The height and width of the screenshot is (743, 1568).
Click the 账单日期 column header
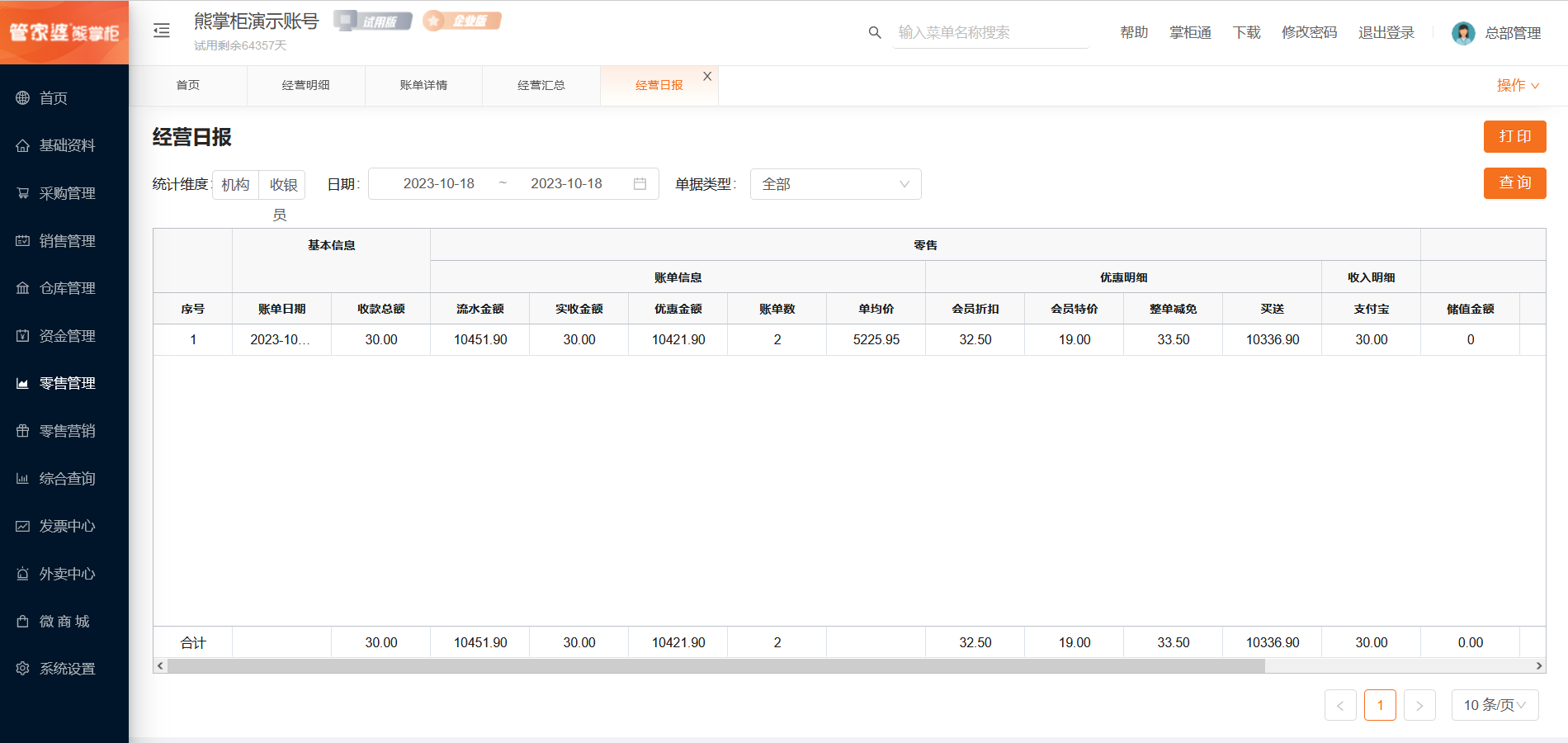pyautogui.click(x=282, y=309)
